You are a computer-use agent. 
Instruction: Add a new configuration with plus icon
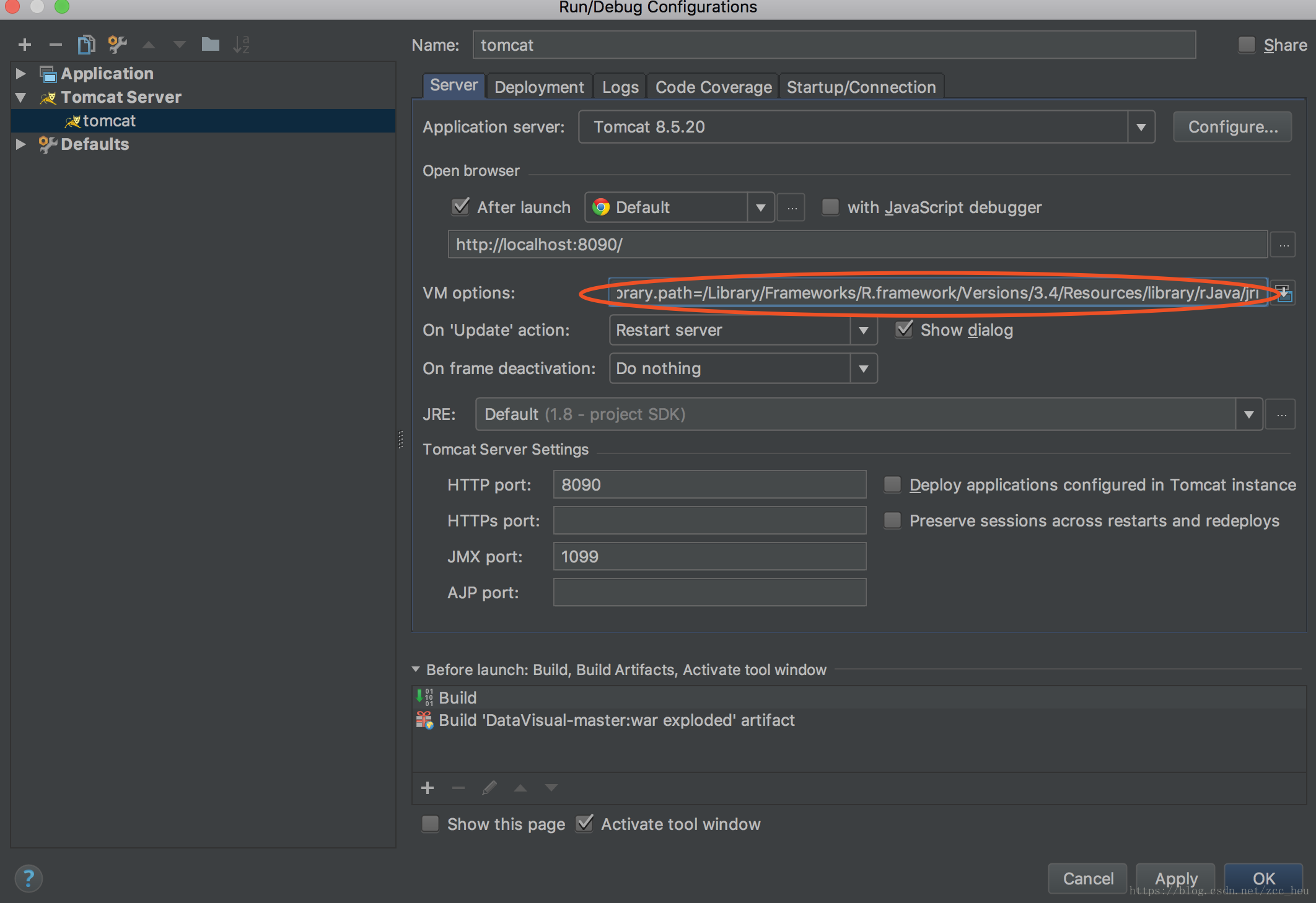tap(25, 45)
